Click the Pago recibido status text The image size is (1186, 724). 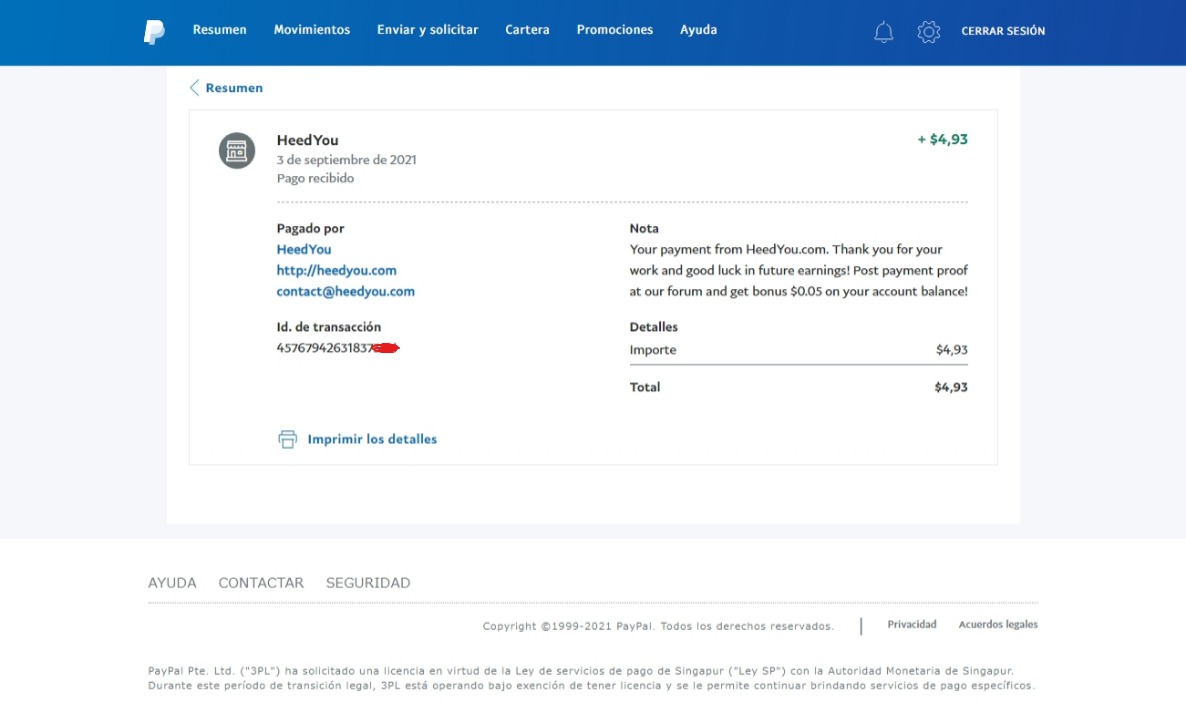pos(315,179)
